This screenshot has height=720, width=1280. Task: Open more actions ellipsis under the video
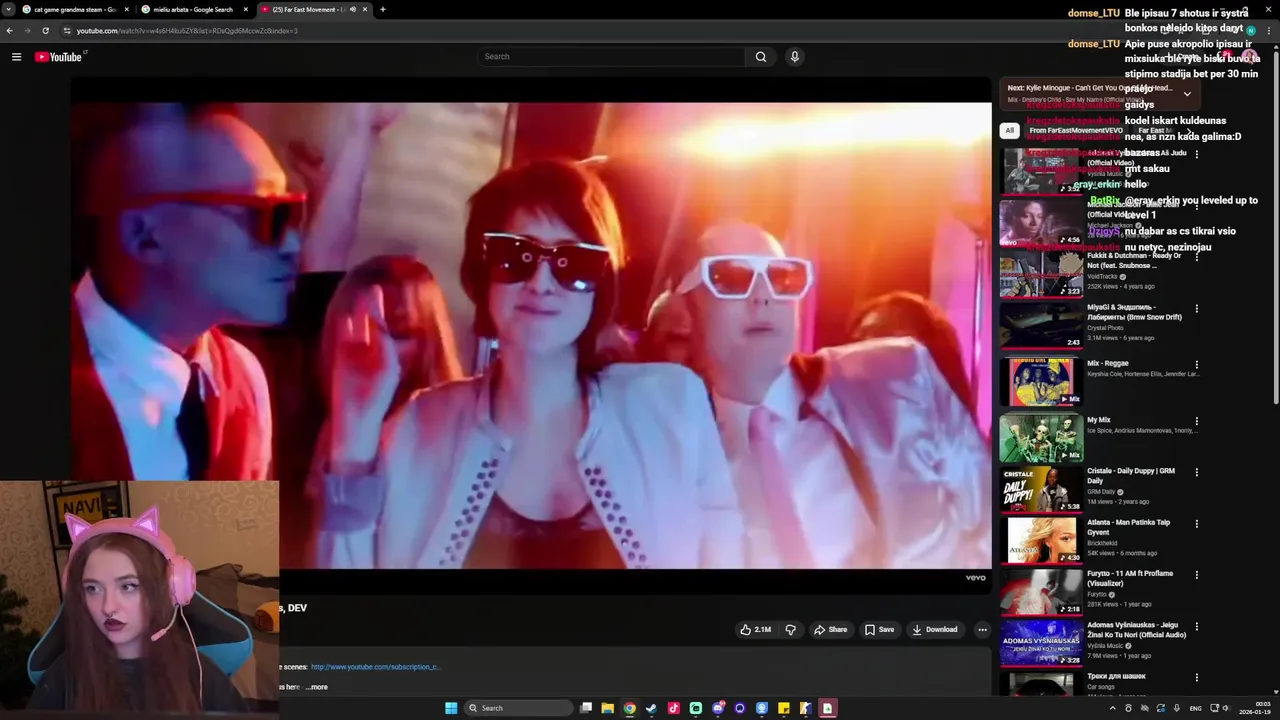point(982,630)
